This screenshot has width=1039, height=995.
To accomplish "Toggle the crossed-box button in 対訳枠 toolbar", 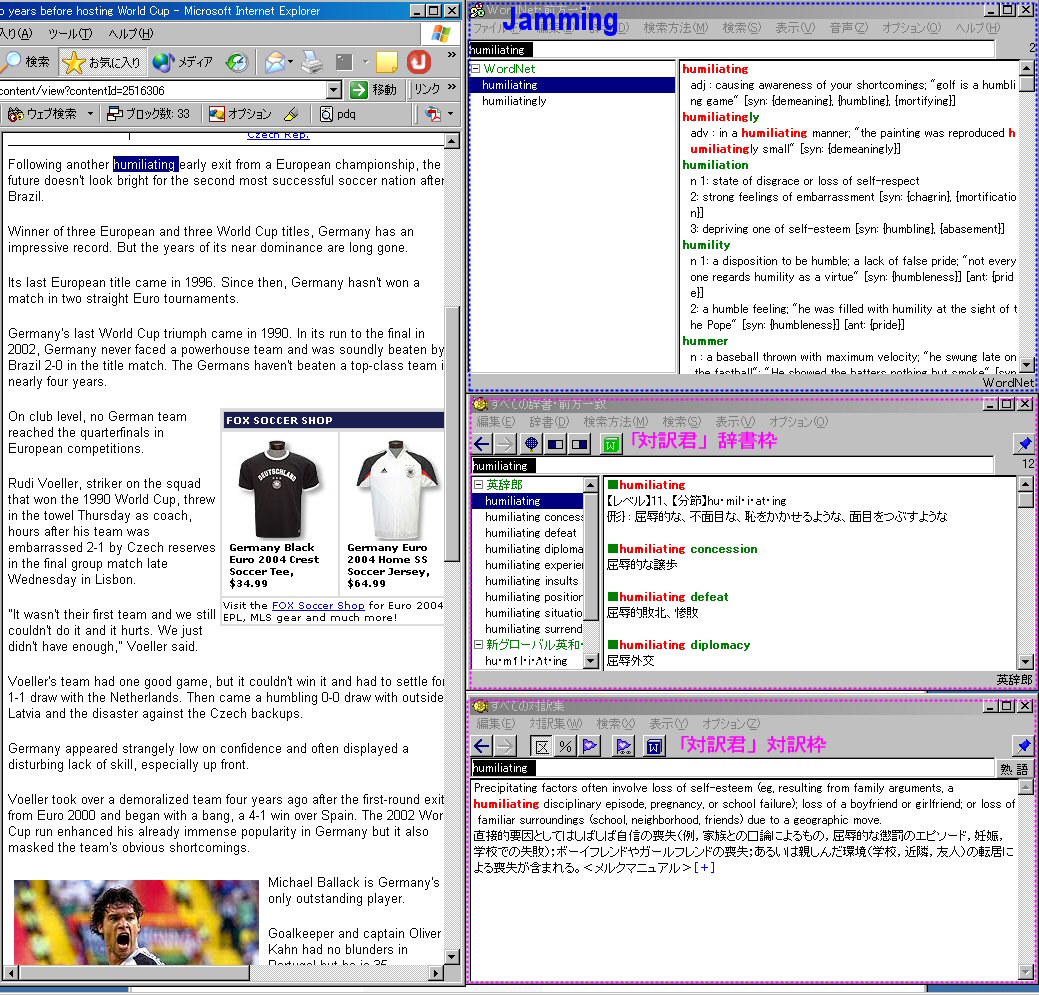I will [x=542, y=747].
